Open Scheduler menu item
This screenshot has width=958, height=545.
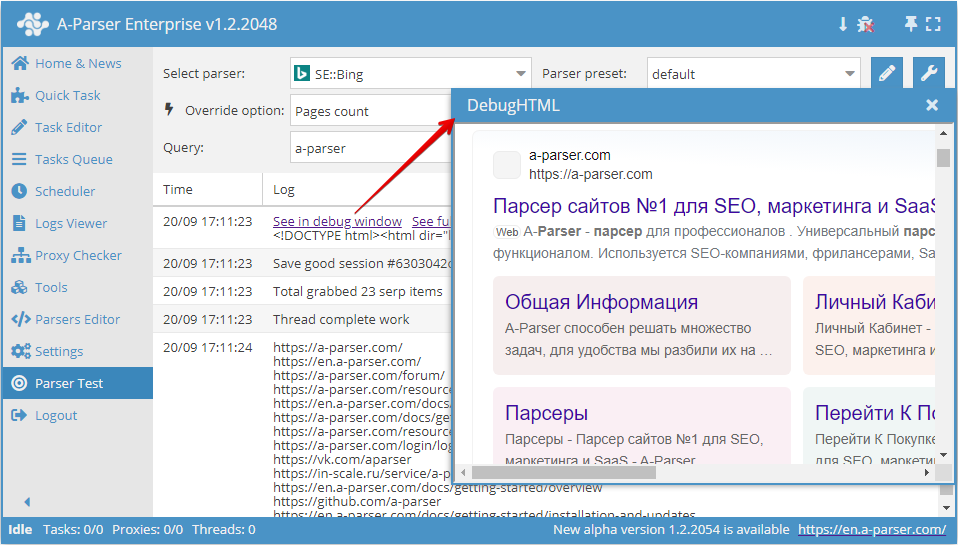click(78, 191)
